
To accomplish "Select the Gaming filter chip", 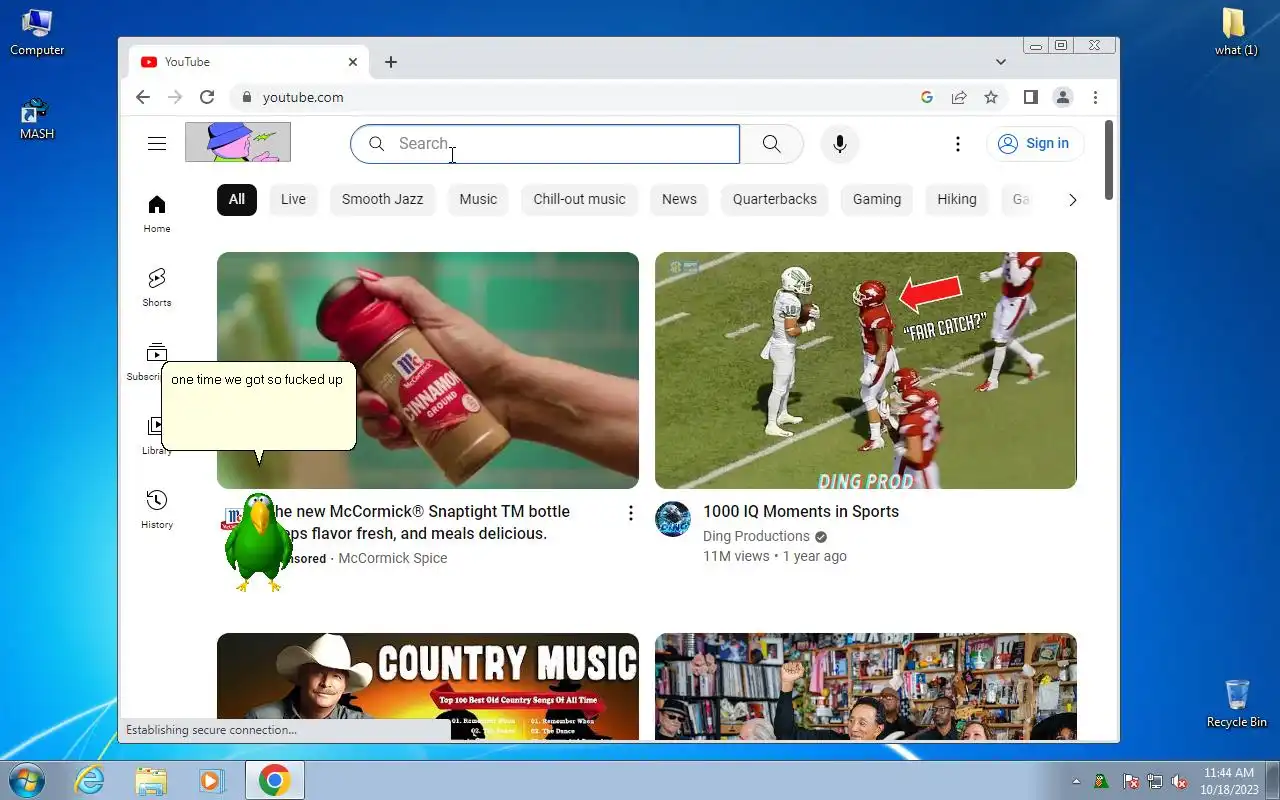I will coord(877,200).
